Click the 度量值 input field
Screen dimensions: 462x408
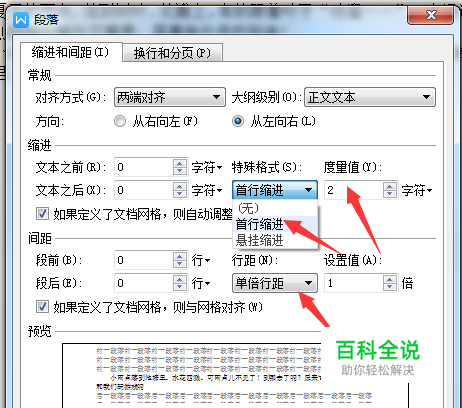tap(354, 190)
